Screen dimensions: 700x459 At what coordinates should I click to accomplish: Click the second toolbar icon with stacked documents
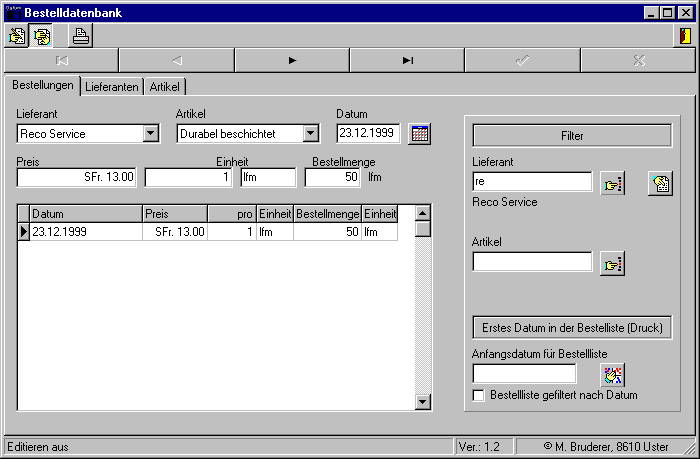coord(42,36)
